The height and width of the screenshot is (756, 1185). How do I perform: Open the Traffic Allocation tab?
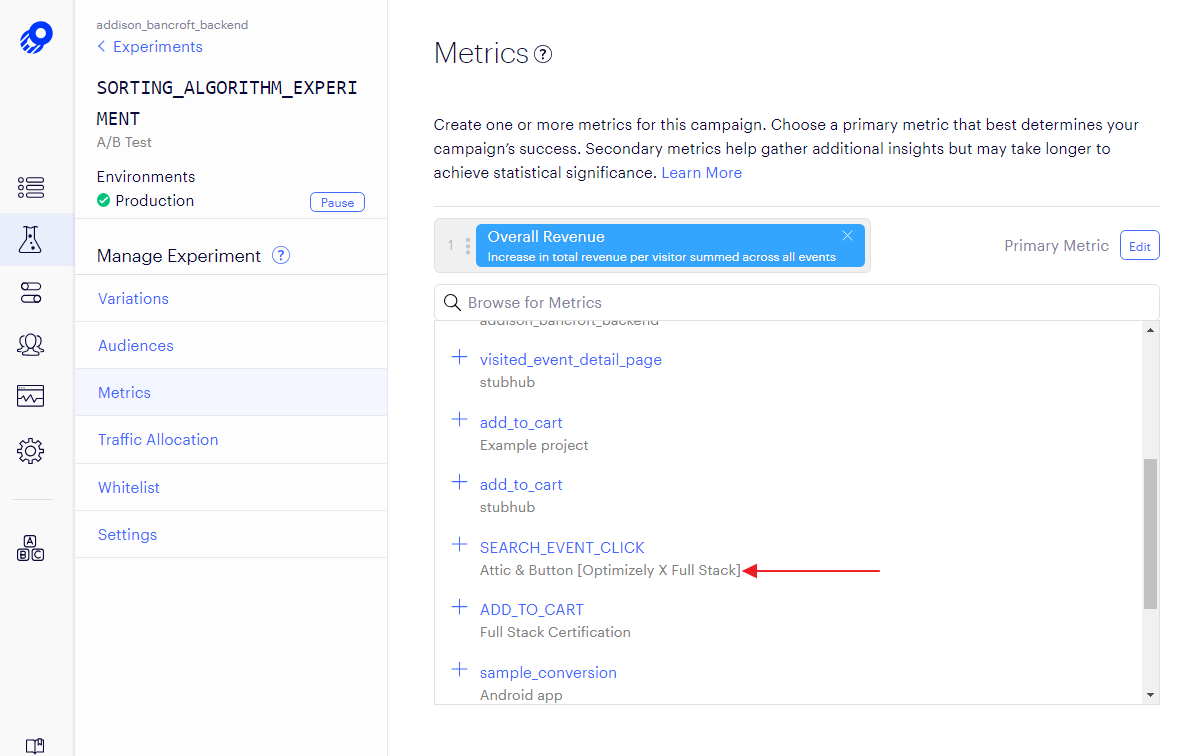click(x=158, y=440)
